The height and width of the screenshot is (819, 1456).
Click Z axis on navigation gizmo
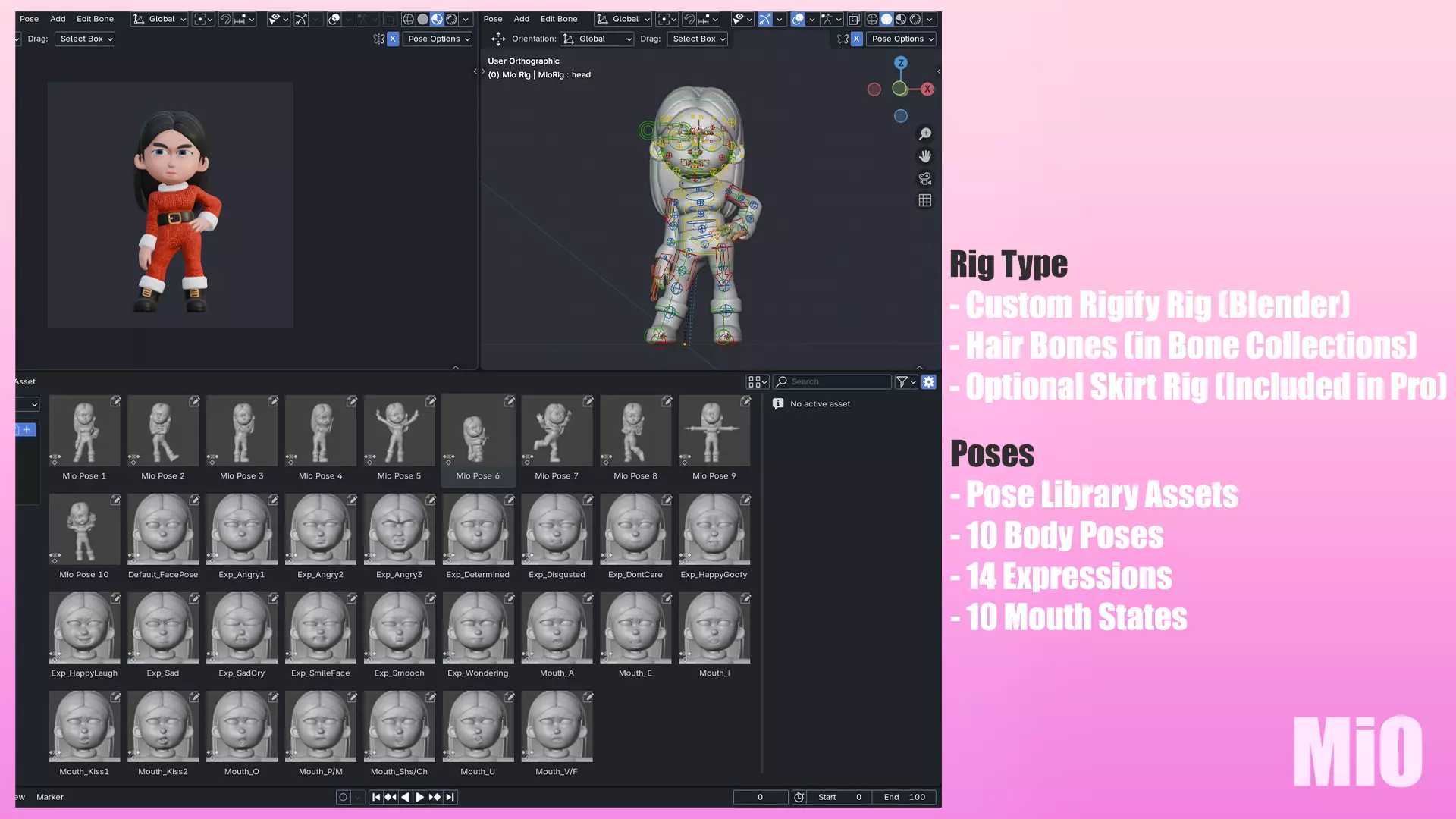(x=900, y=63)
